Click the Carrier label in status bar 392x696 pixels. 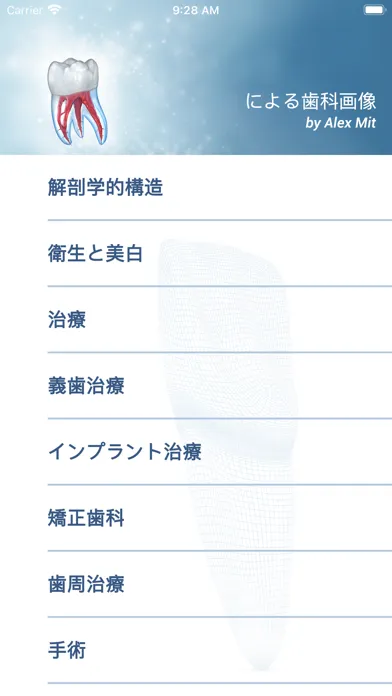click(25, 10)
